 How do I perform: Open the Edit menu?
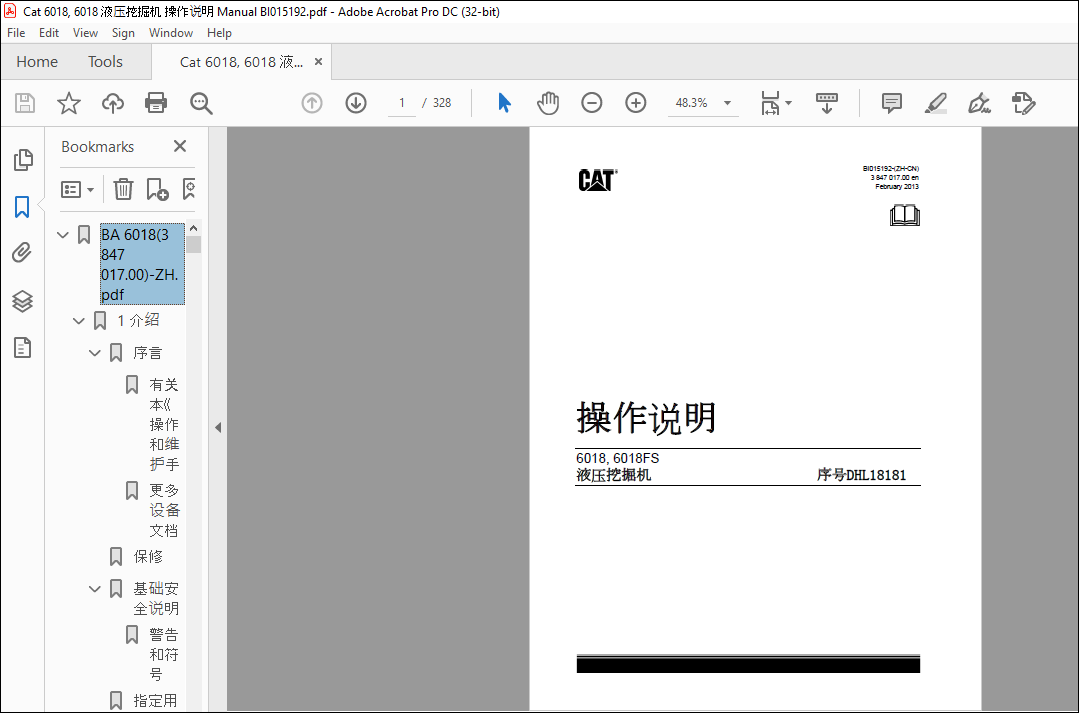[x=49, y=33]
